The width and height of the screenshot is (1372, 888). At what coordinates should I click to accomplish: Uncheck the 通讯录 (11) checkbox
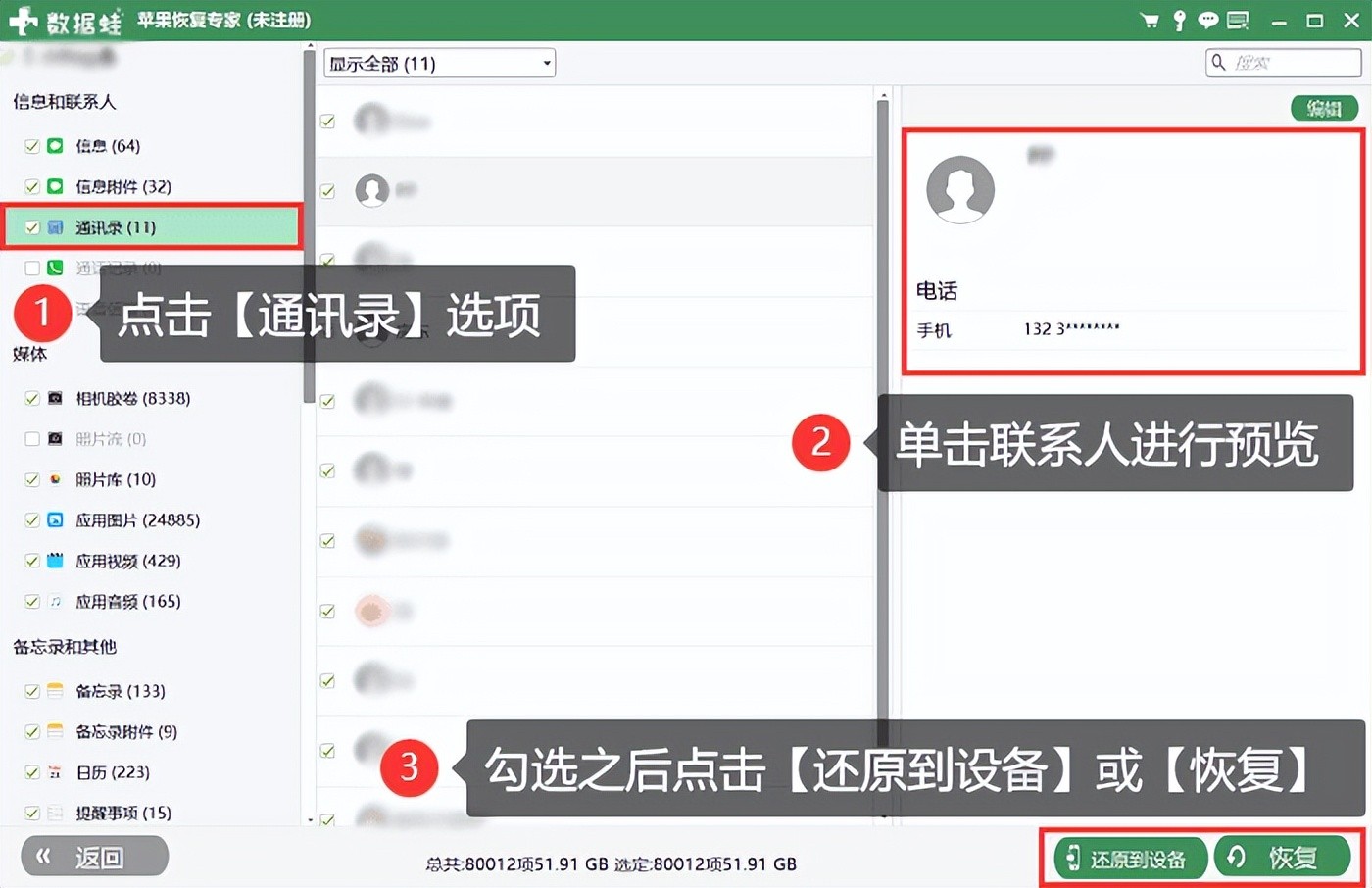[x=32, y=227]
